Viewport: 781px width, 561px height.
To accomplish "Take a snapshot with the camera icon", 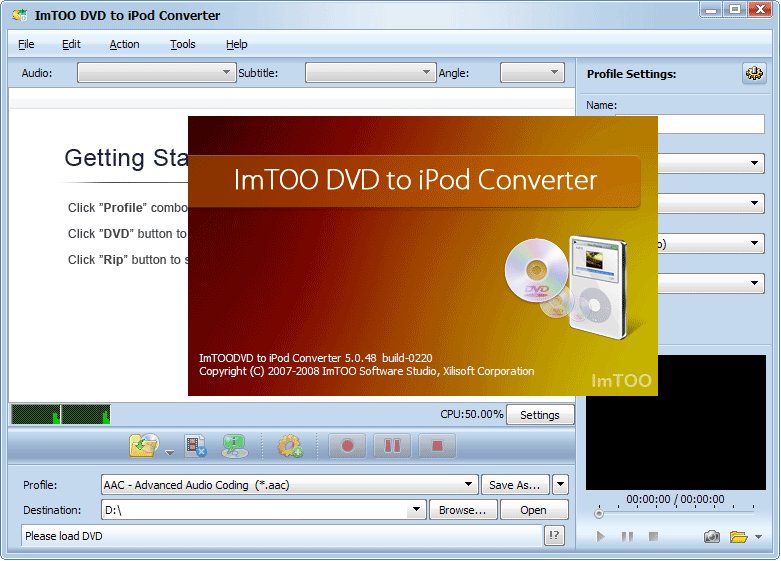I will pyautogui.click(x=711, y=537).
